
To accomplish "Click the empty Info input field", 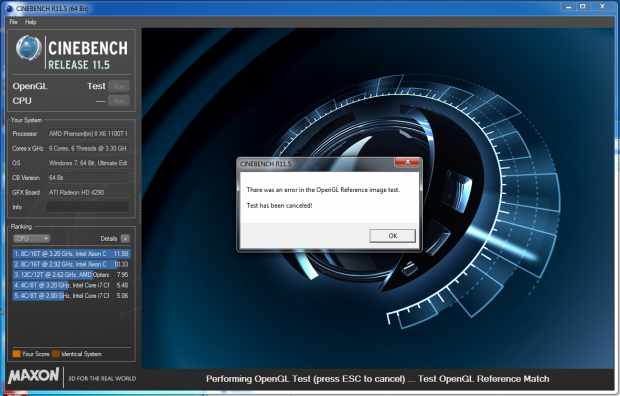I will pos(88,207).
